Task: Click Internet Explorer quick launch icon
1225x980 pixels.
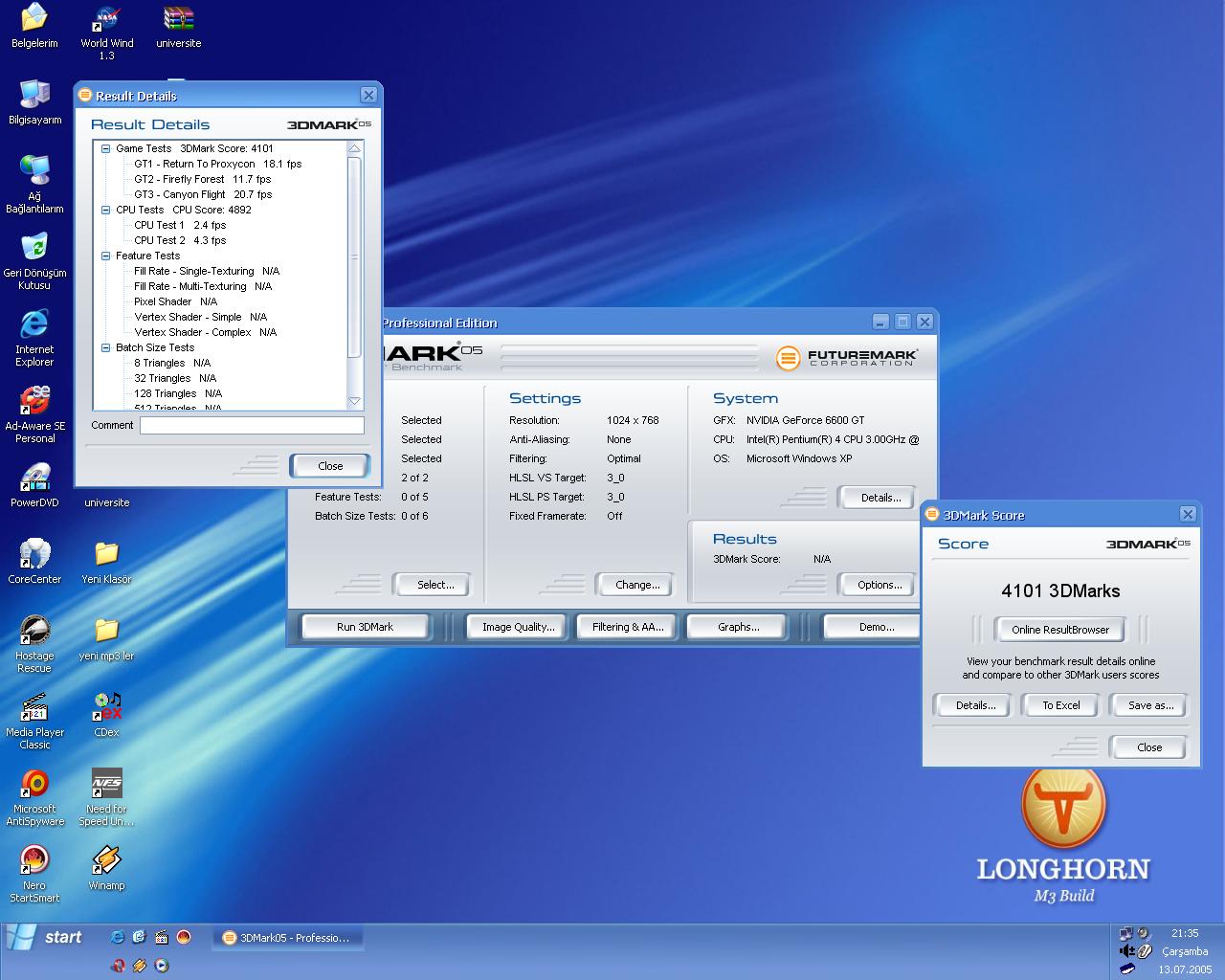Action: click(117, 938)
